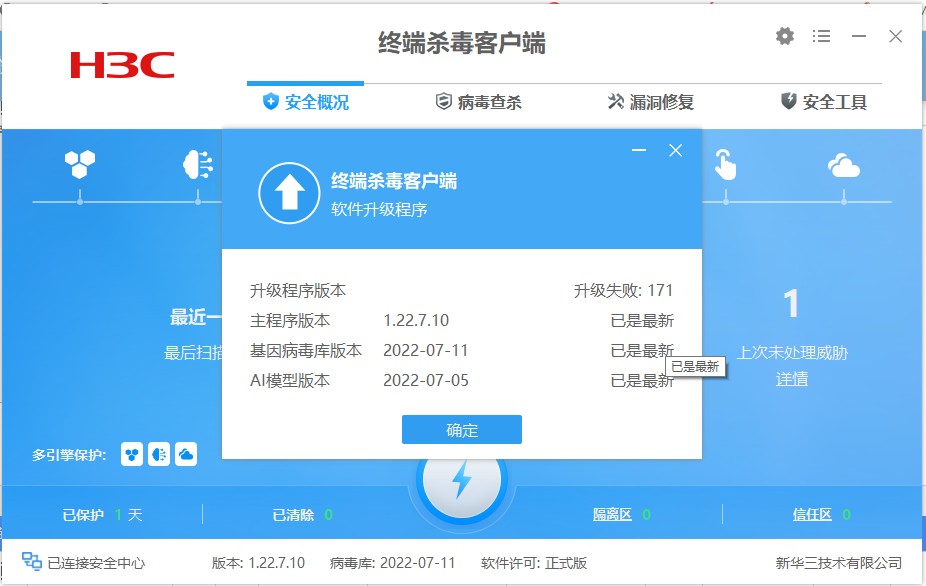
Task: Start quick scan with lightning button
Action: 461,480
